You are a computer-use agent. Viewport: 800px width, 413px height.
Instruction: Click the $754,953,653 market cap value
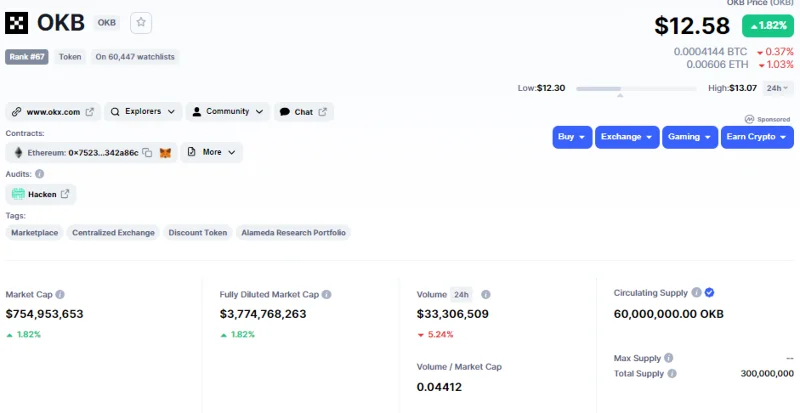click(x=44, y=314)
